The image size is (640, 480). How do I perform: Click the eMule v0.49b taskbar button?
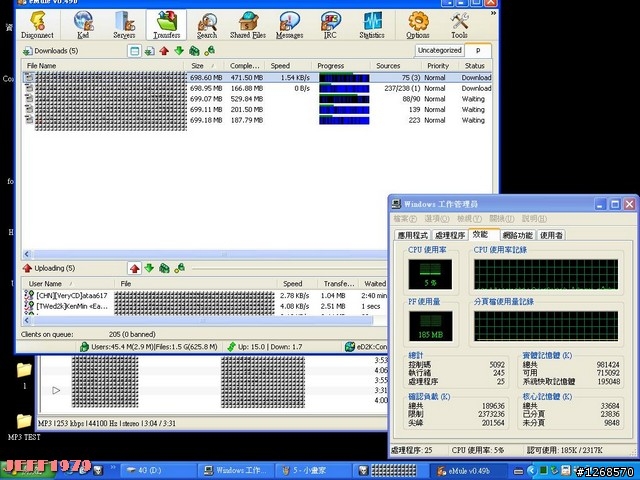[469, 471]
